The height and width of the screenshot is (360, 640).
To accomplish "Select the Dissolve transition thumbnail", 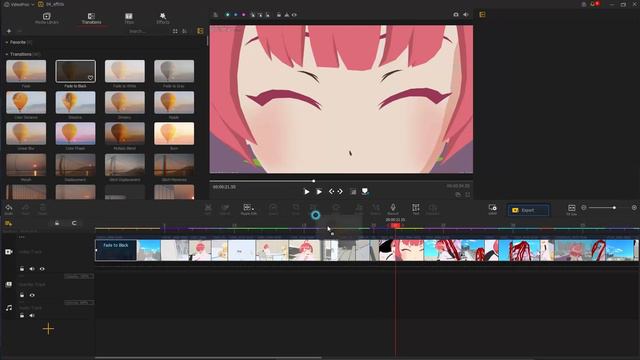I will (76, 102).
